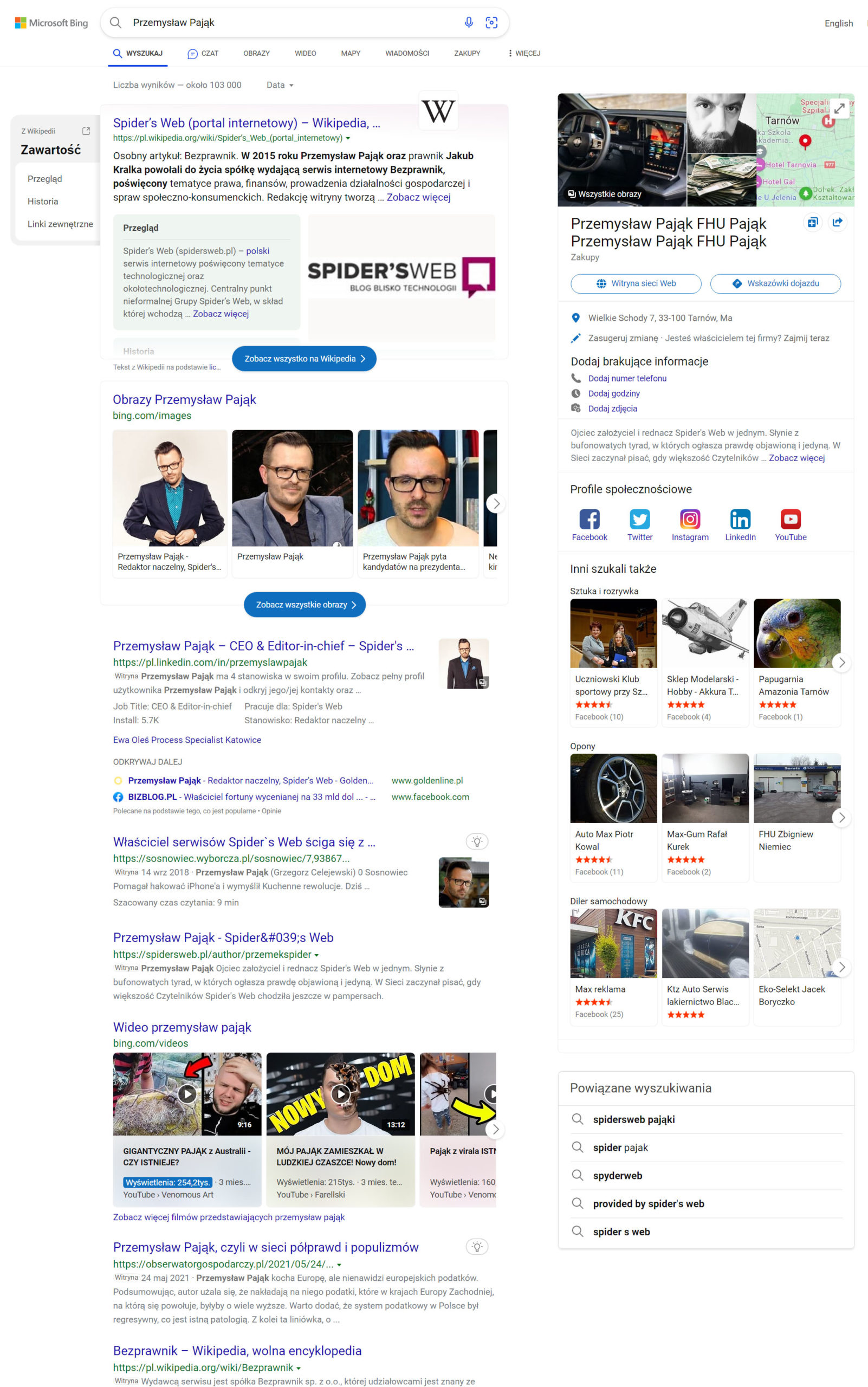Click Zobacz wszystko na Wikipedia button
The image size is (868, 1387).
point(305,359)
